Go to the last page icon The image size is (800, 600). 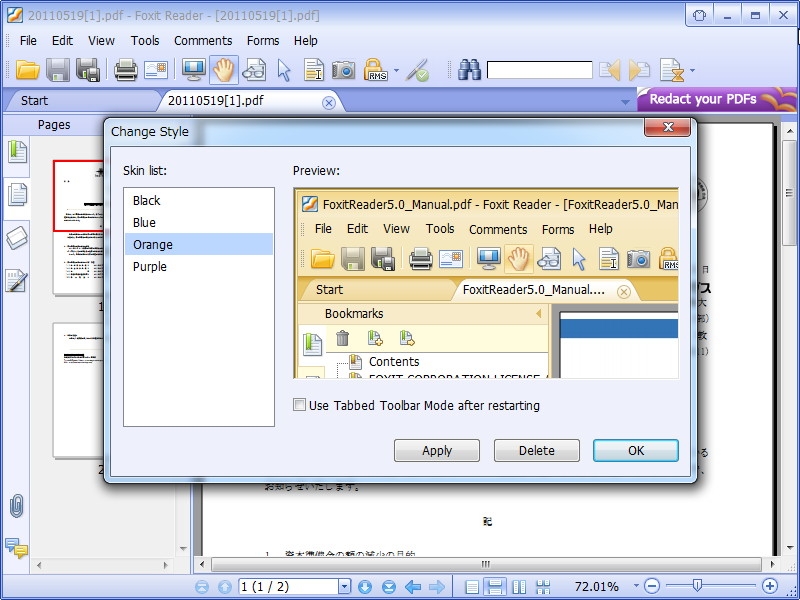389,587
